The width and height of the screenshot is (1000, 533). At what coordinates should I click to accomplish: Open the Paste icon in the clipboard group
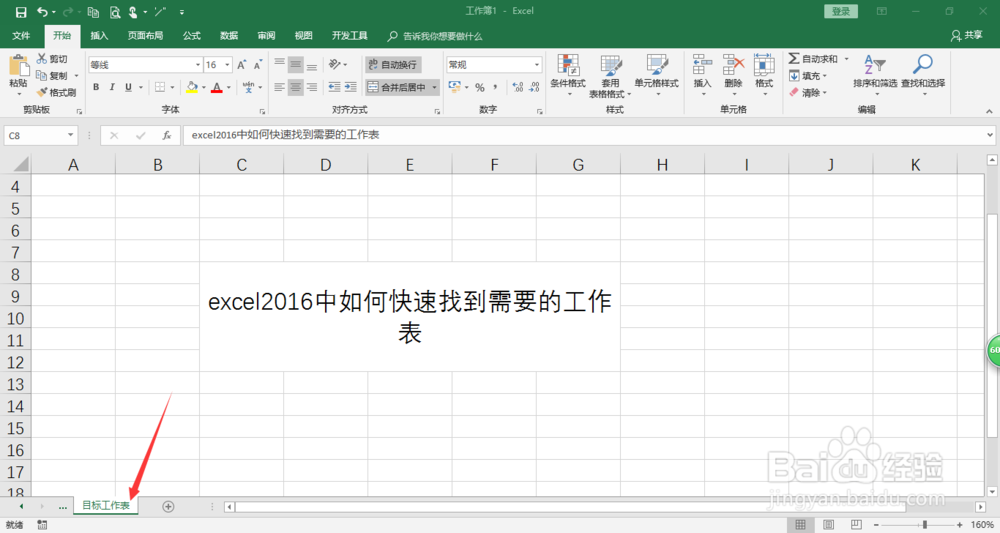(x=18, y=66)
